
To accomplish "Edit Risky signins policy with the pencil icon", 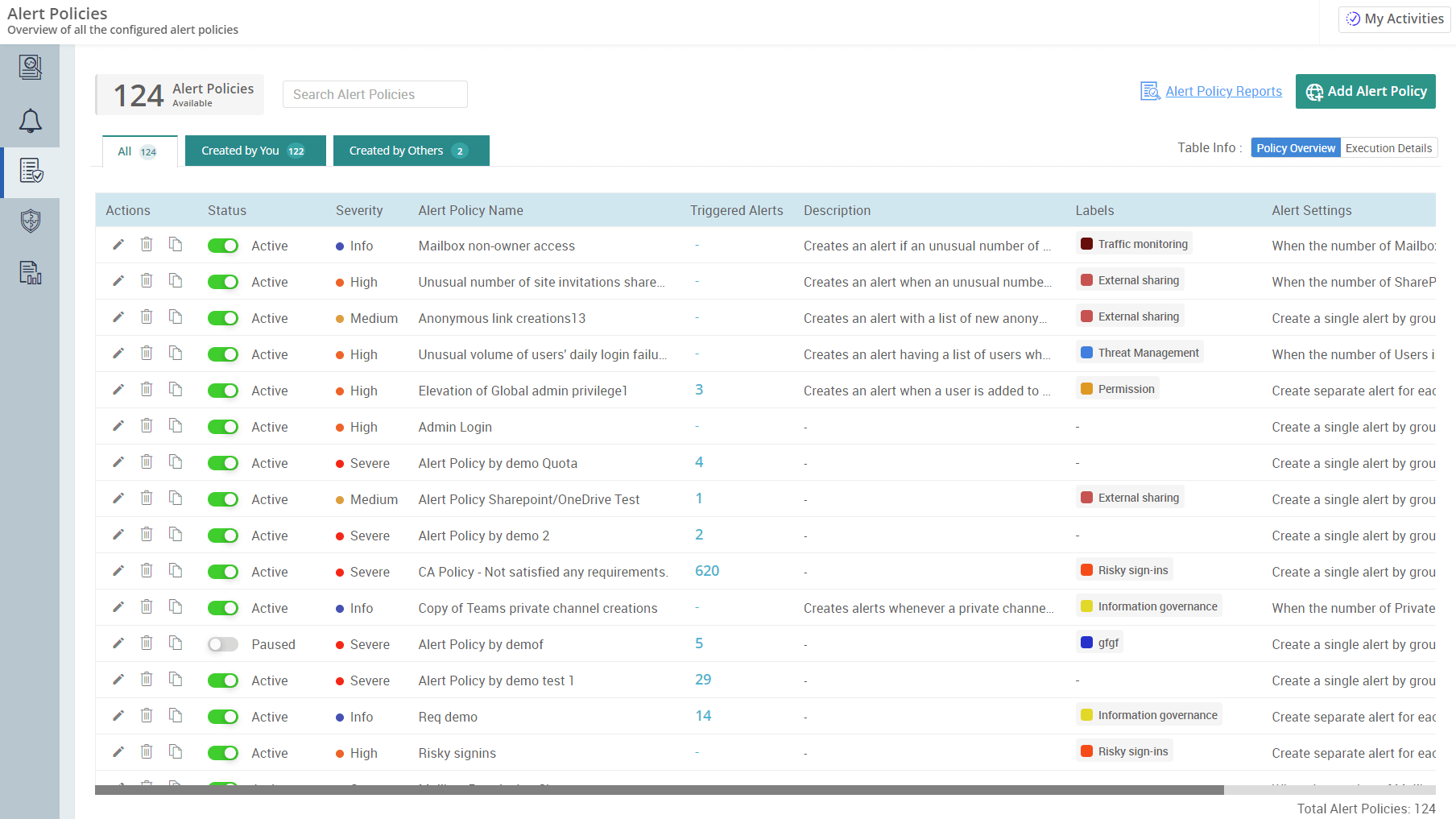I will click(118, 751).
